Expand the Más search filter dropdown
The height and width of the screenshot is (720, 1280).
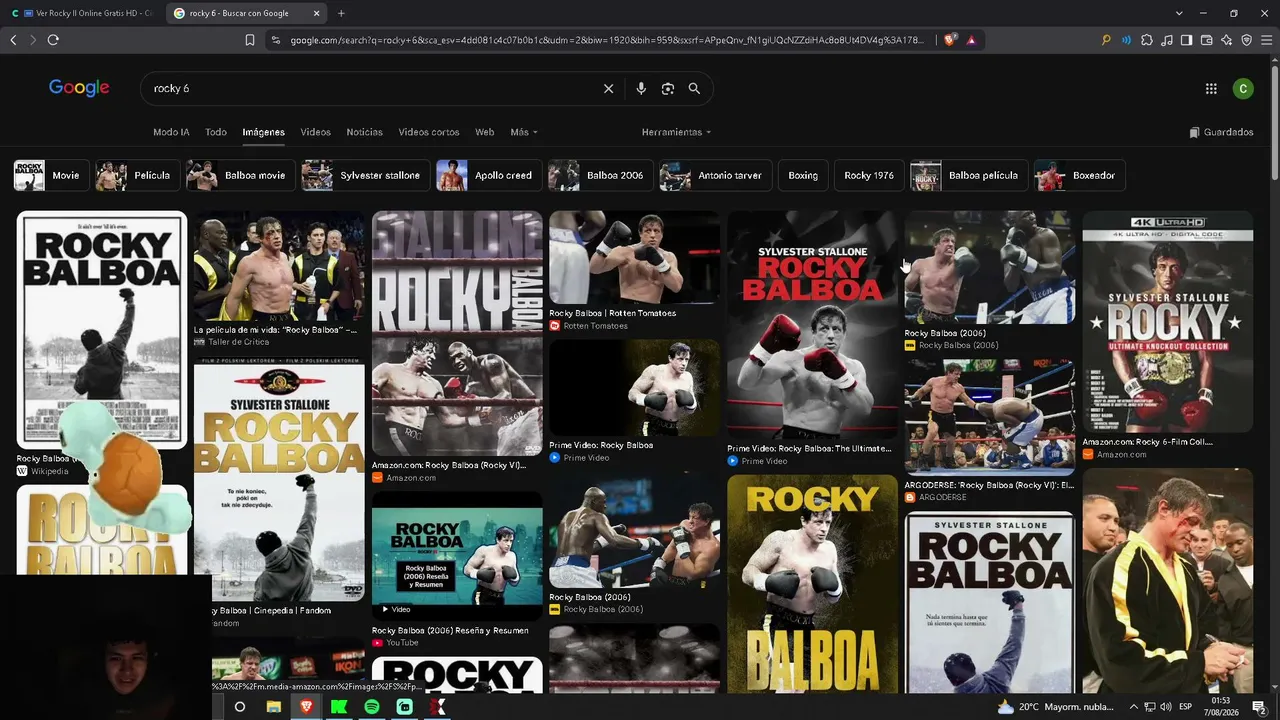(x=524, y=132)
